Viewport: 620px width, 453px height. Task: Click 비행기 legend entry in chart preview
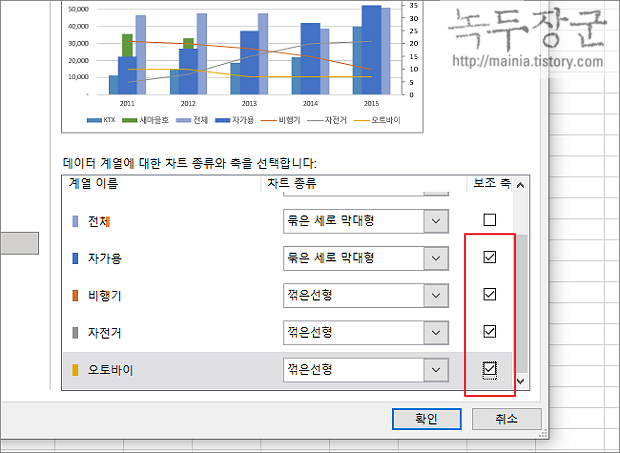tap(281, 120)
